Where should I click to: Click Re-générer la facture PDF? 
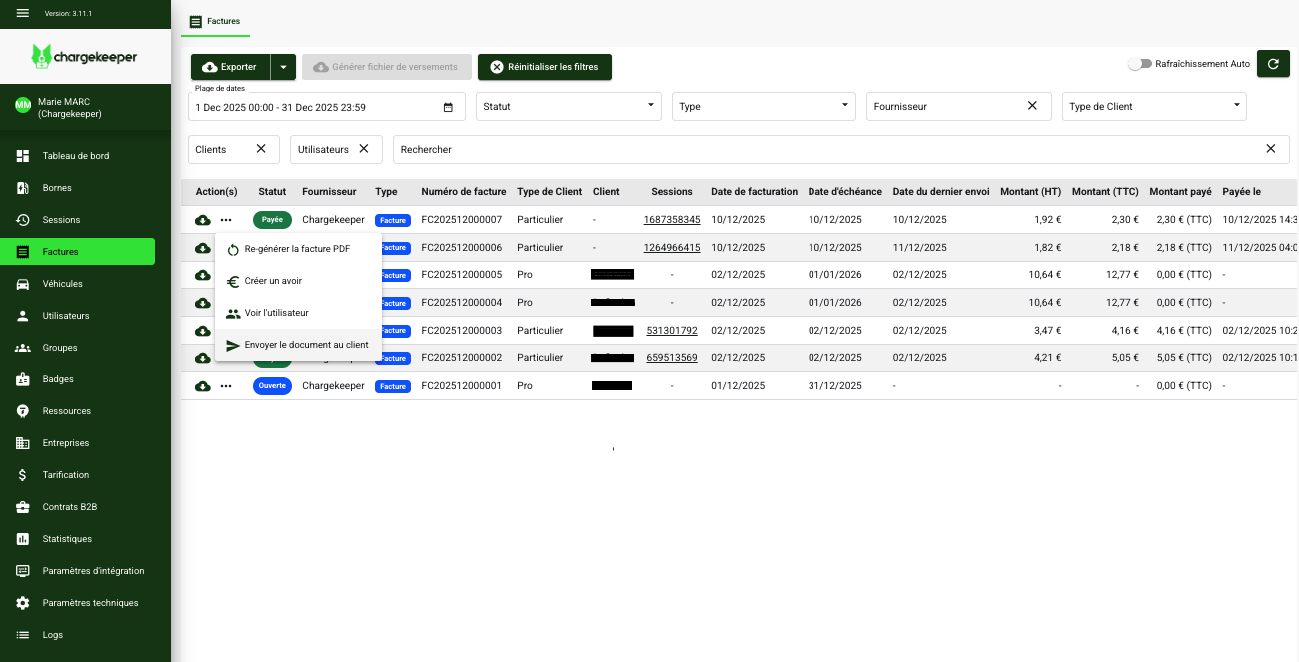[297, 249]
